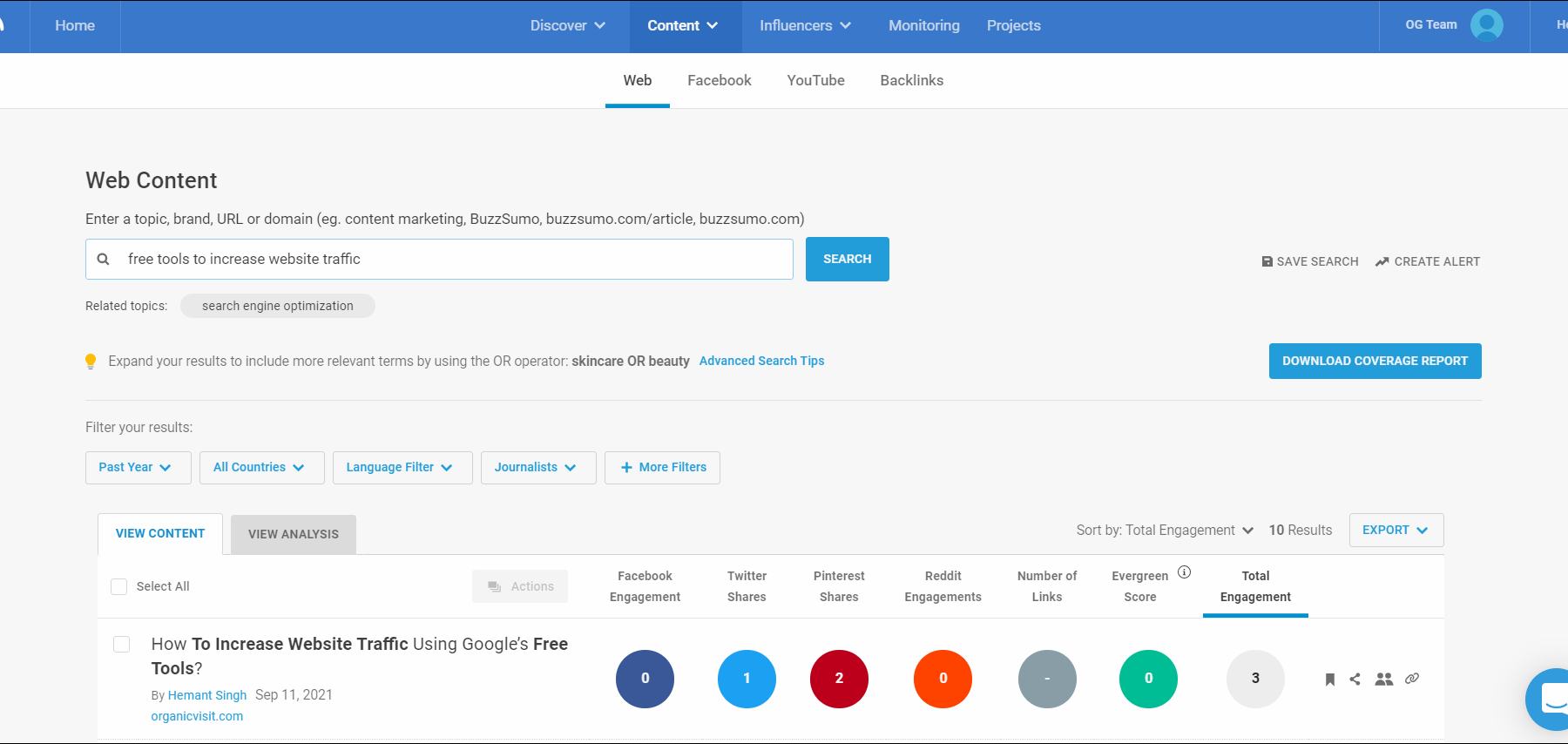Open Sort by Total Engagement dropdown

[x=1165, y=530]
